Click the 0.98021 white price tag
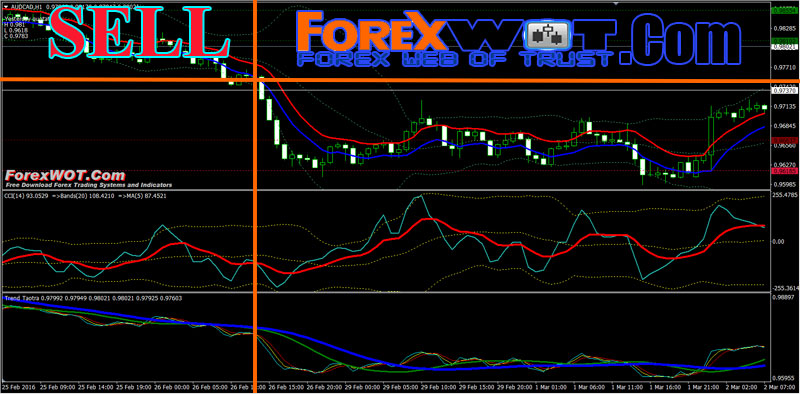800x394 pixels. (786, 47)
